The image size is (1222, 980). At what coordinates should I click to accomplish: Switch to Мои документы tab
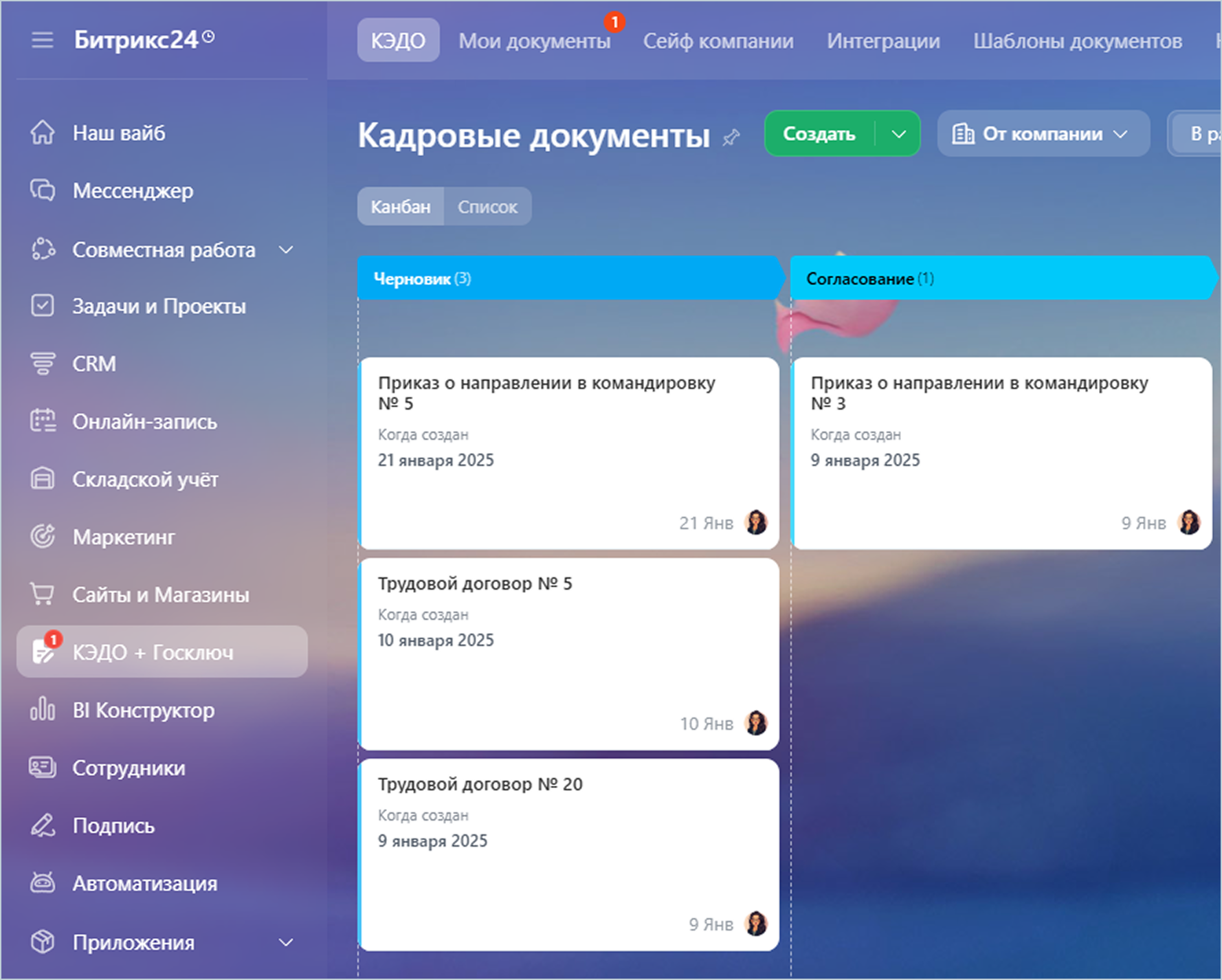535,41
